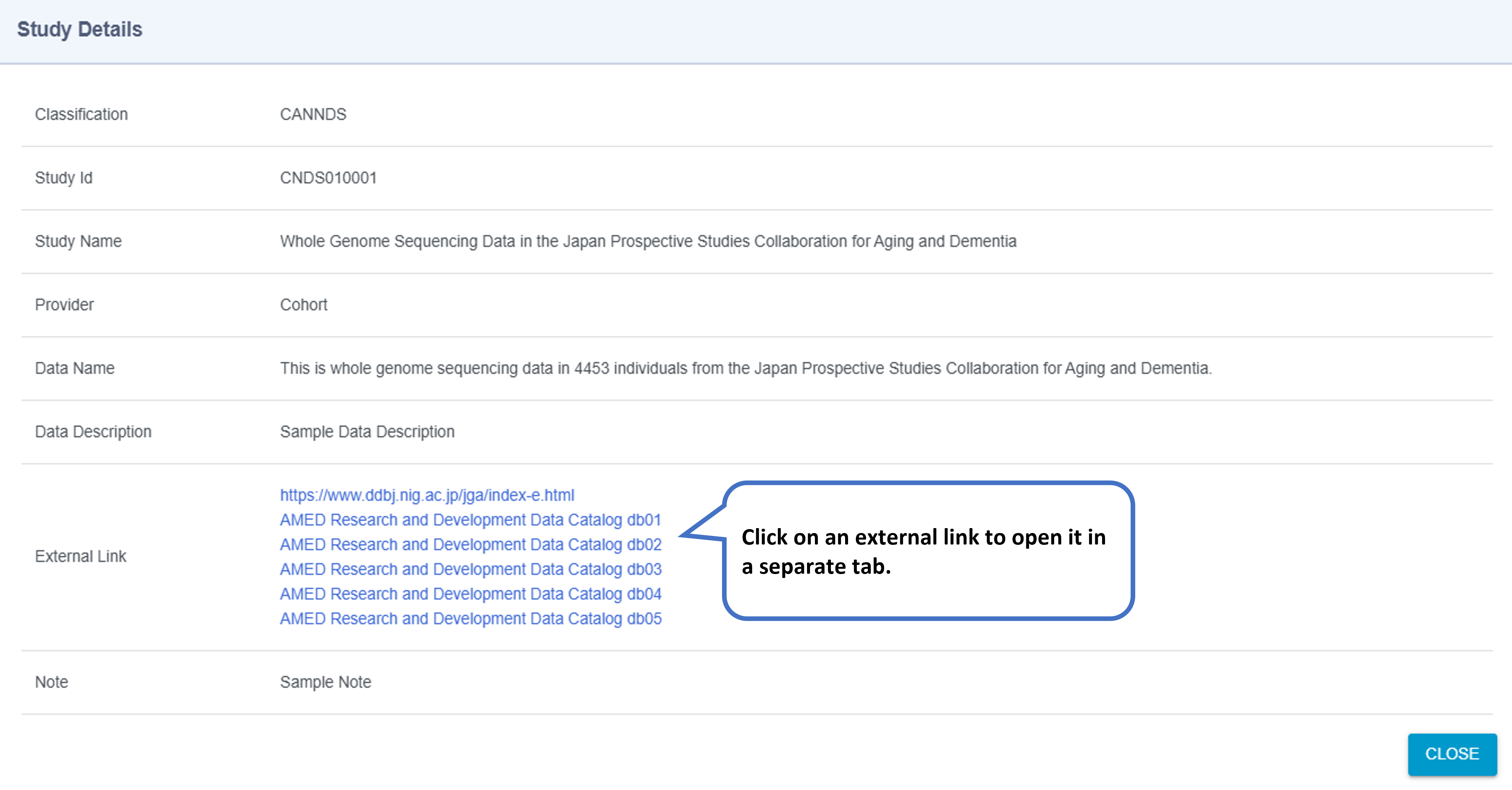Open the ddbj.nig.ac.jp JGA link
The image size is (1512, 790).
tap(427, 495)
